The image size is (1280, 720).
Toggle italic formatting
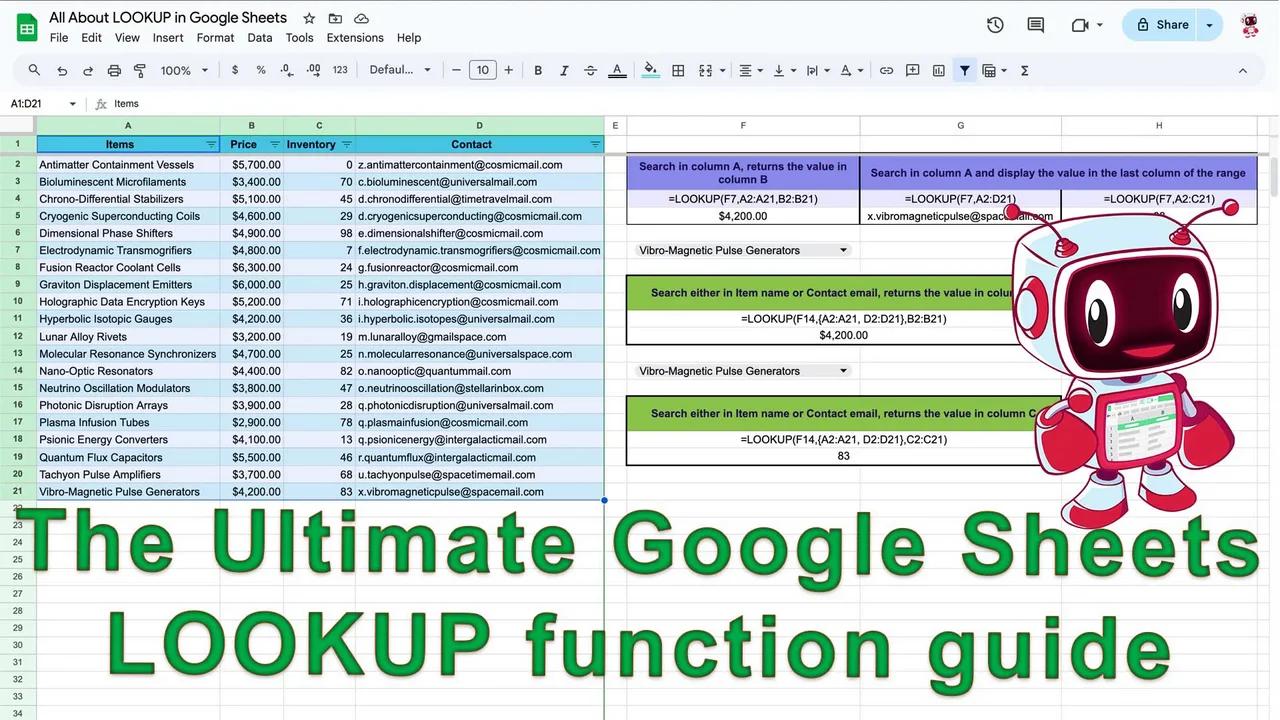pyautogui.click(x=563, y=70)
